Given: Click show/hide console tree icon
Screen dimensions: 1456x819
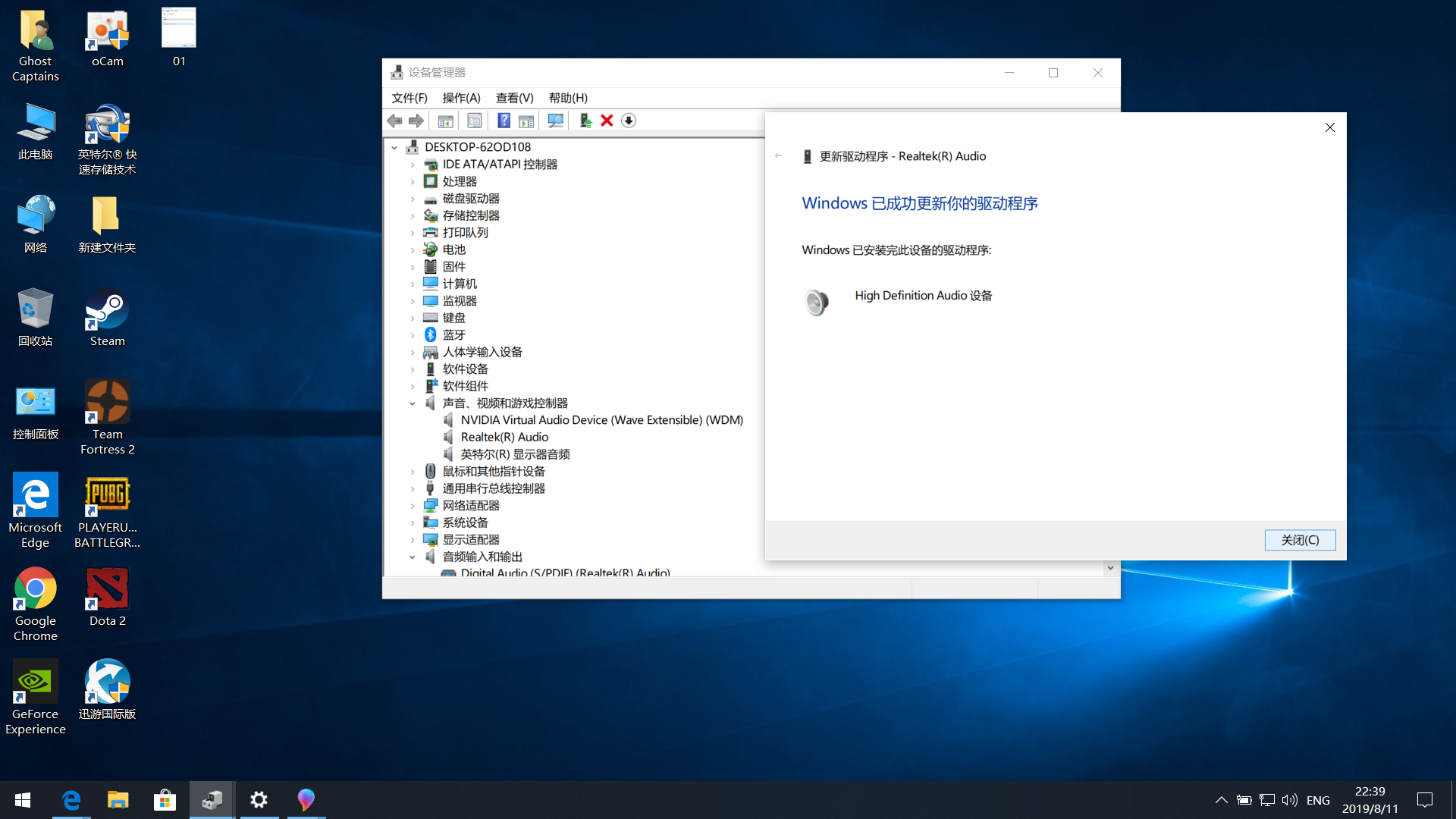Looking at the screenshot, I should click(x=445, y=121).
